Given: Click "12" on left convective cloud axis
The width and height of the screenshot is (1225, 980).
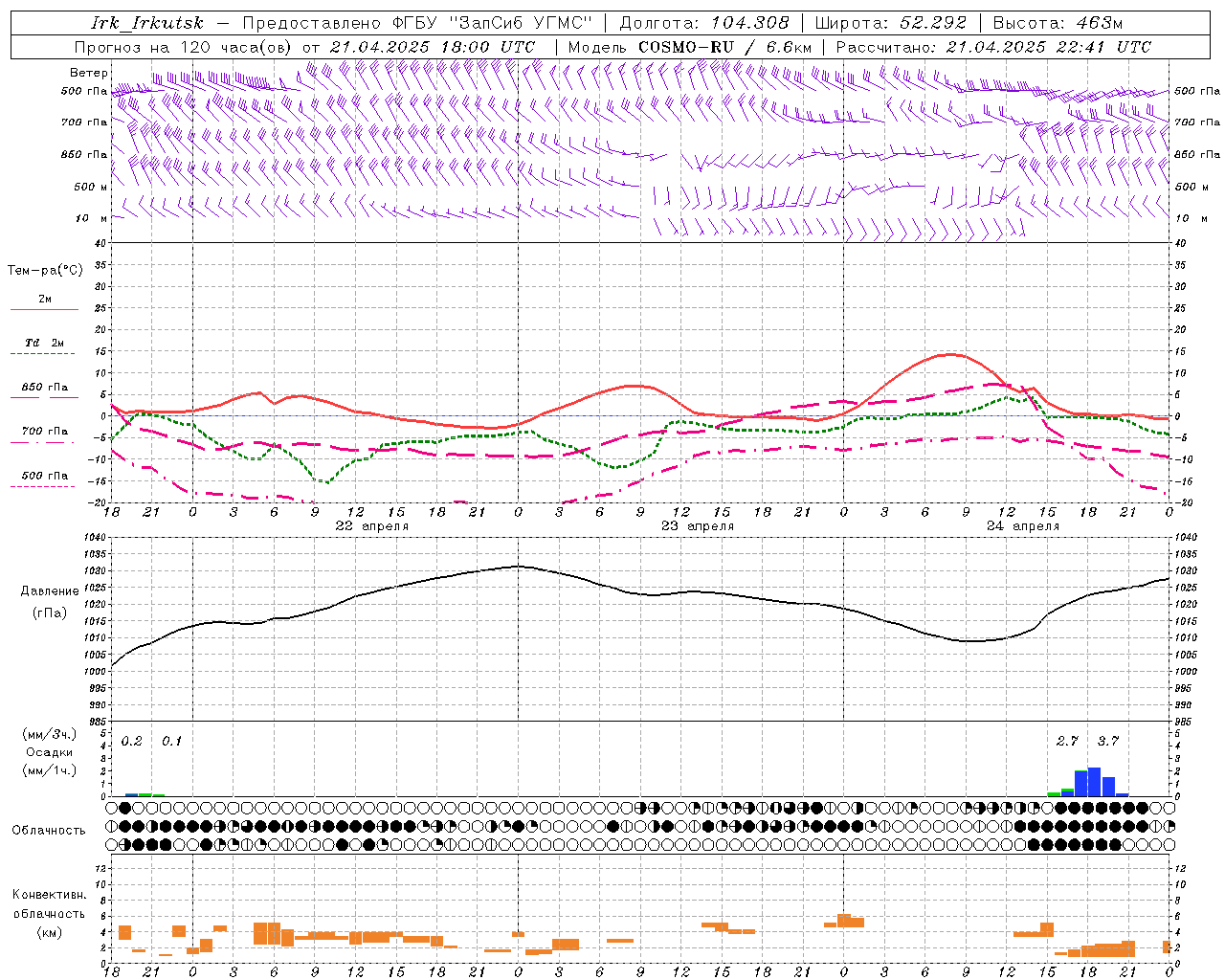Looking at the screenshot, I should tap(102, 869).
